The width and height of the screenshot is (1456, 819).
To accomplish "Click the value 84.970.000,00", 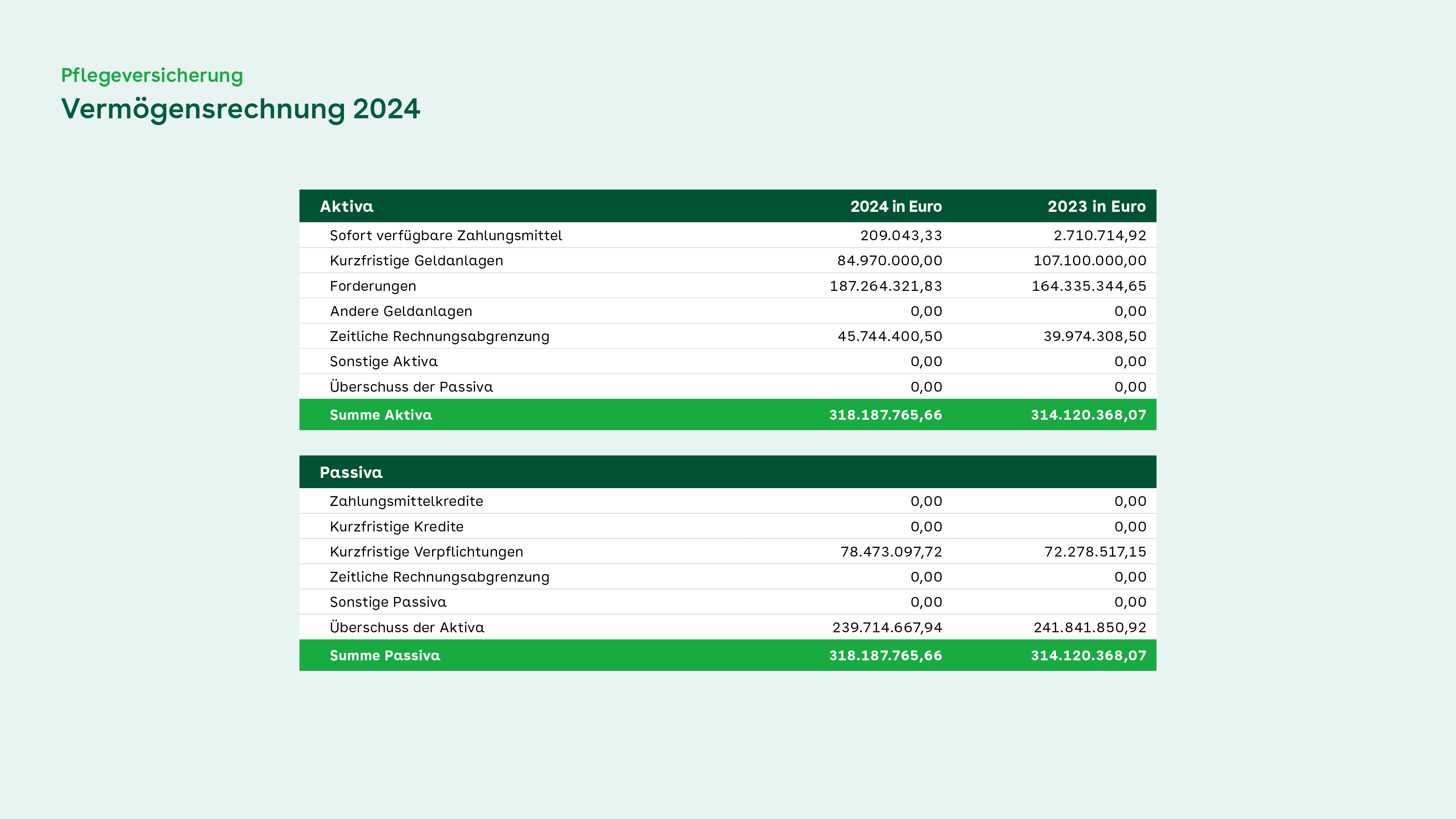I will click(890, 261).
